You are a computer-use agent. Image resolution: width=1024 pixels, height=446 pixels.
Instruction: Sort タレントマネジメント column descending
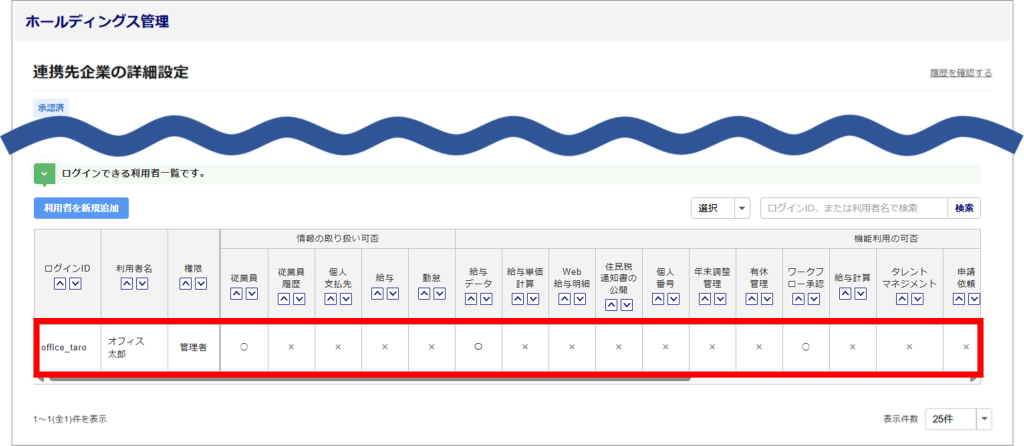click(917, 299)
